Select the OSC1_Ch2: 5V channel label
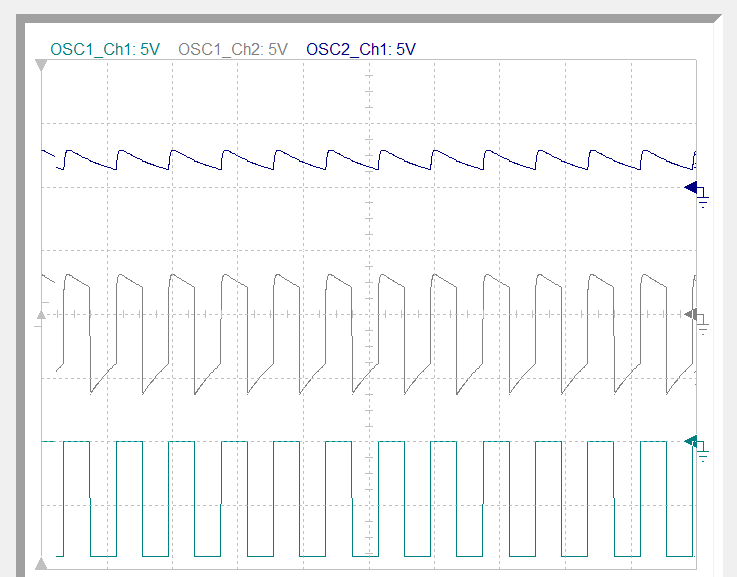Screen dimensions: 737x577 [x=233, y=49]
